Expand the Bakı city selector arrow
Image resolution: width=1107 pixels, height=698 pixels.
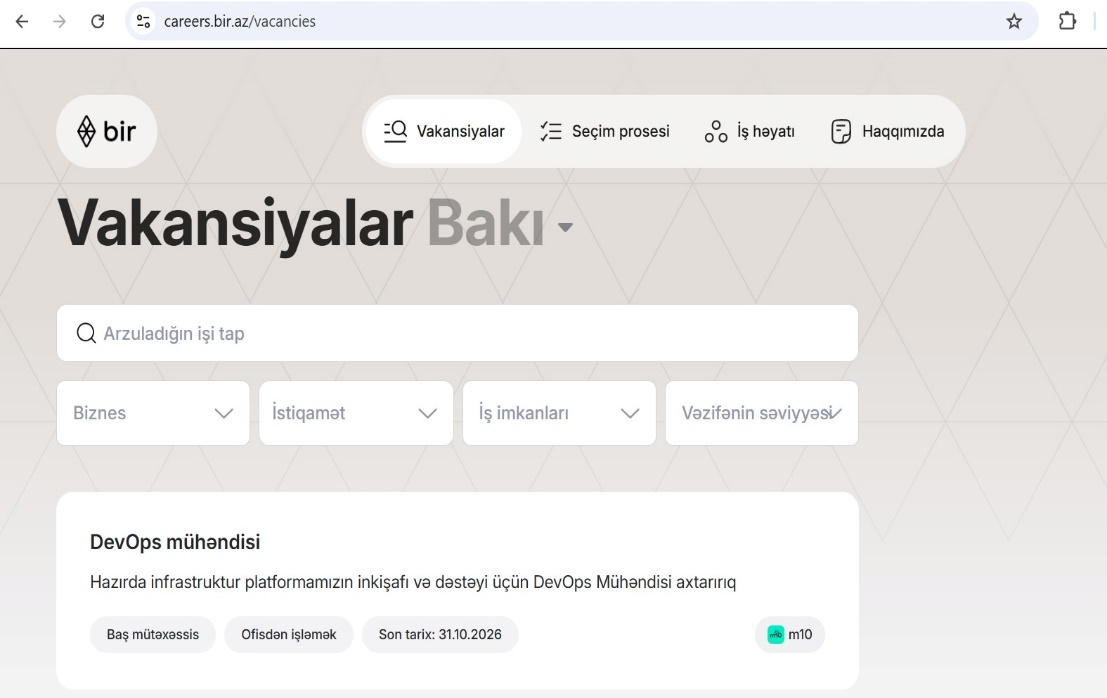pos(565,227)
